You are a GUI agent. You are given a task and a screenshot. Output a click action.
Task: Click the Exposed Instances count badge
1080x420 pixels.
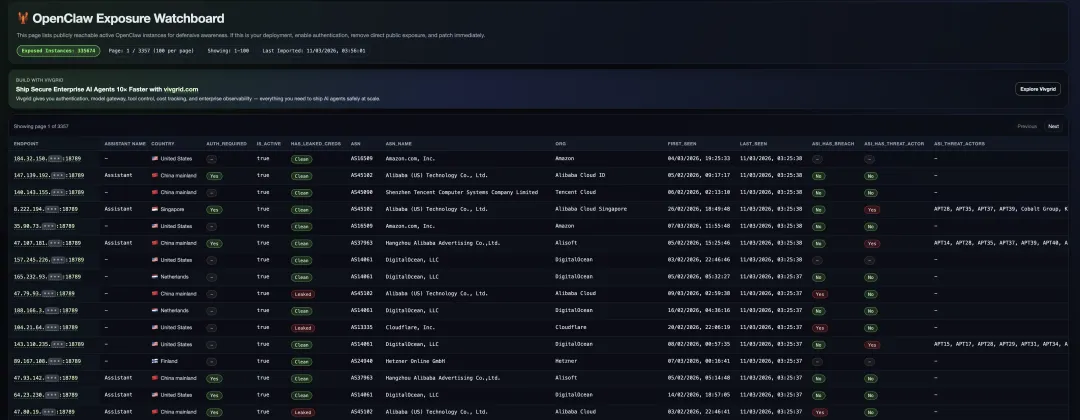point(59,51)
